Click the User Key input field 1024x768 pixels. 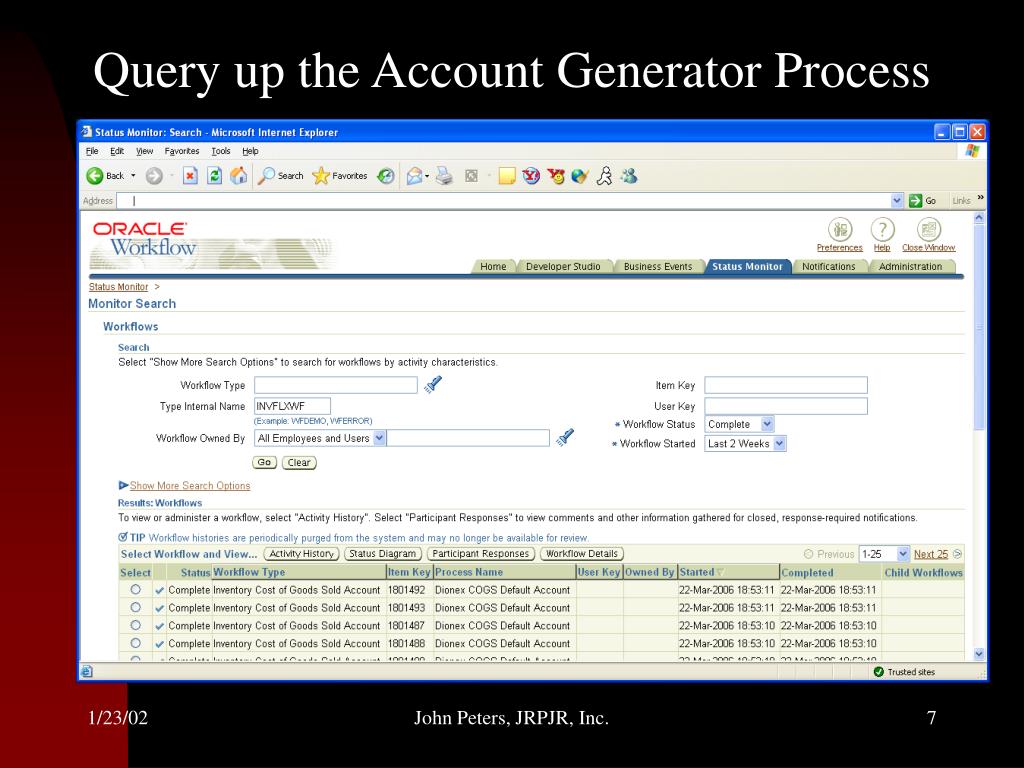point(786,406)
